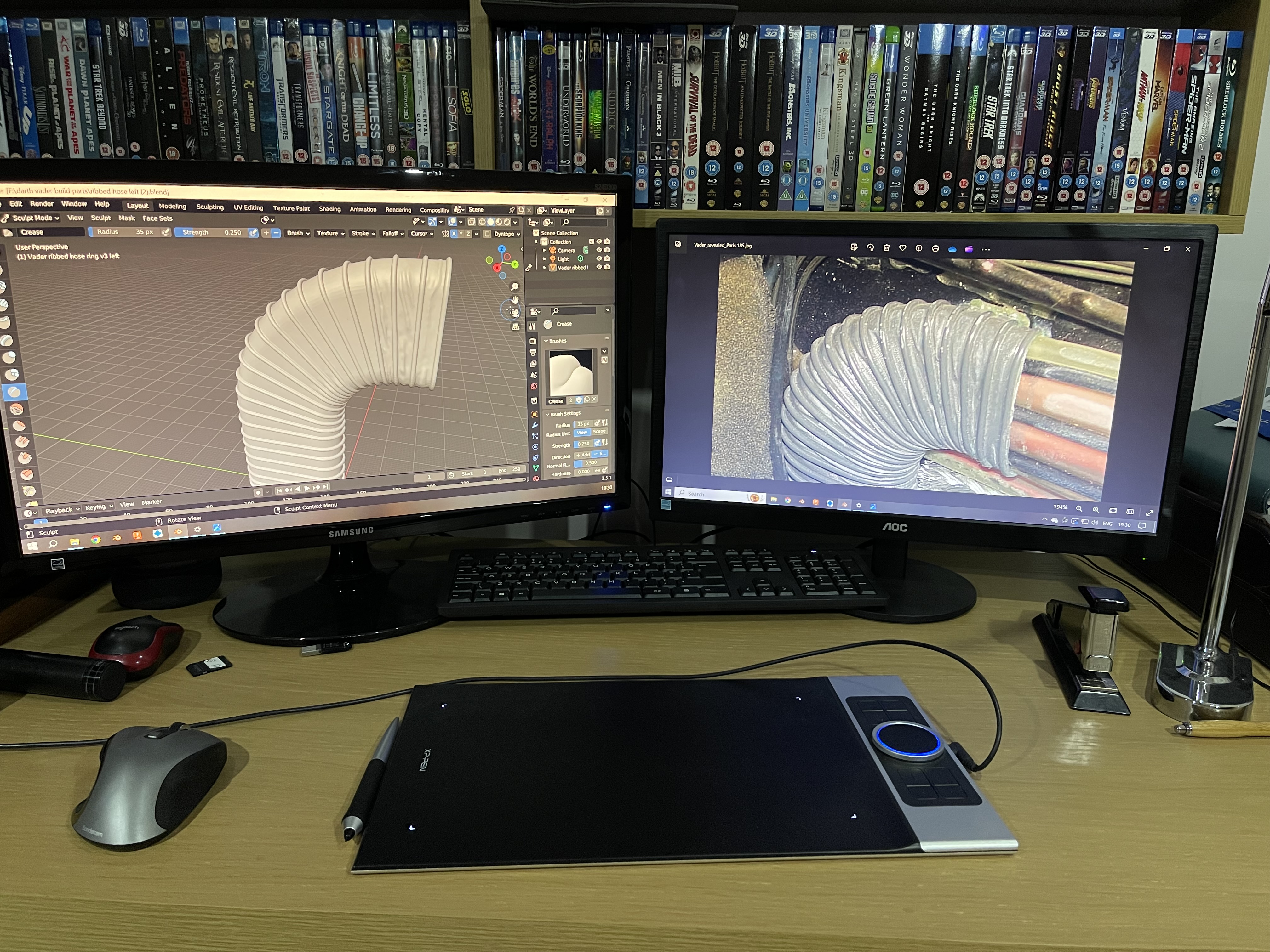Click Edit image icon in Photos window

click(854, 247)
